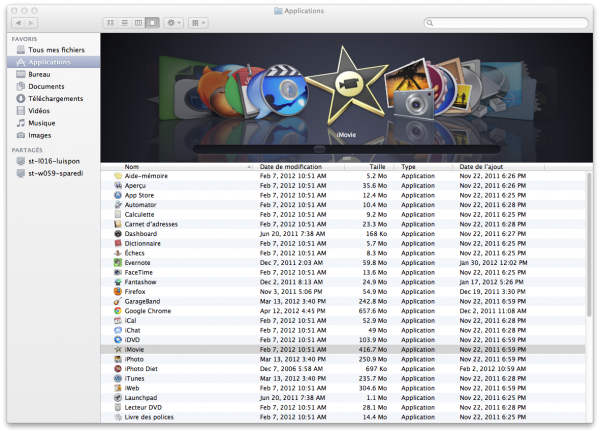The height and width of the screenshot is (433, 600).
Task: Switch to column view mode
Action: (139, 23)
